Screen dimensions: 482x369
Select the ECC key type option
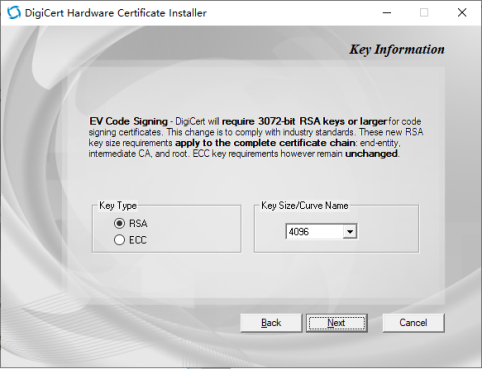point(119,240)
